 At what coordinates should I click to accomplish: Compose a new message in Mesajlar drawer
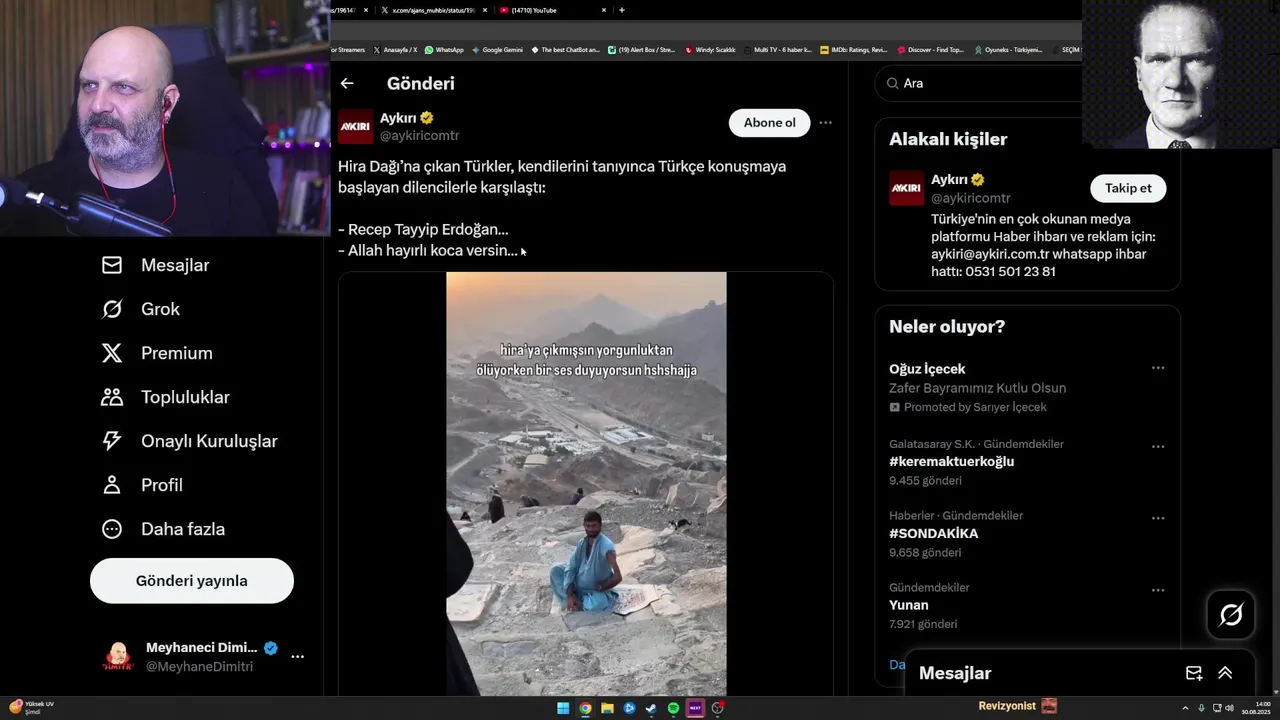click(1193, 673)
